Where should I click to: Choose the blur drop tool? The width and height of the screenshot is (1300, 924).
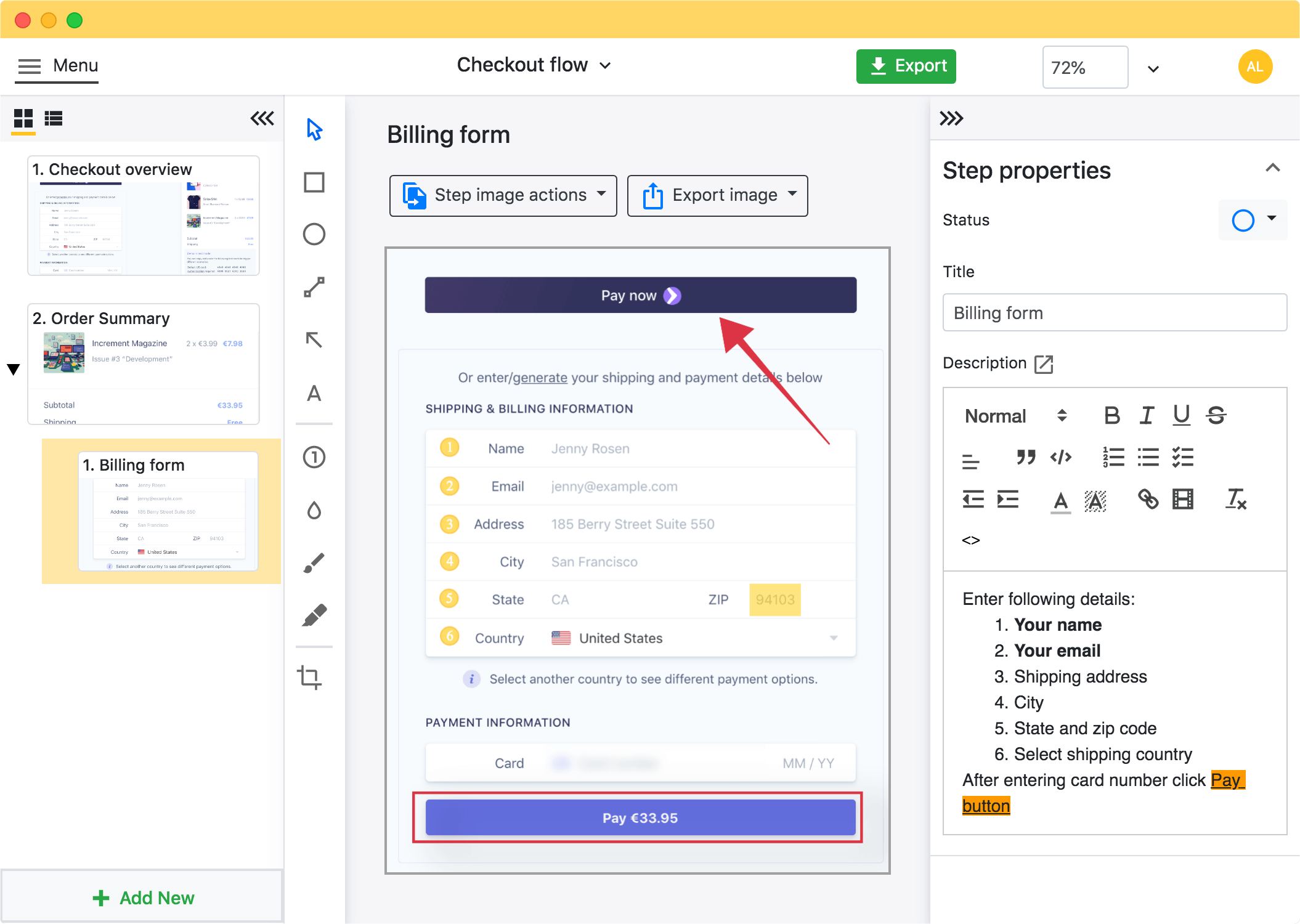point(314,510)
